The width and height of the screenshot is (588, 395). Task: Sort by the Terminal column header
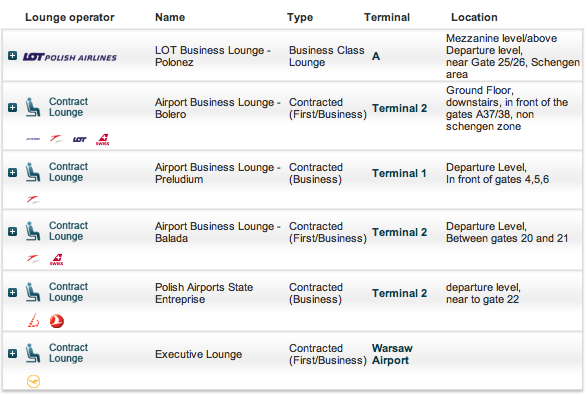[387, 17]
